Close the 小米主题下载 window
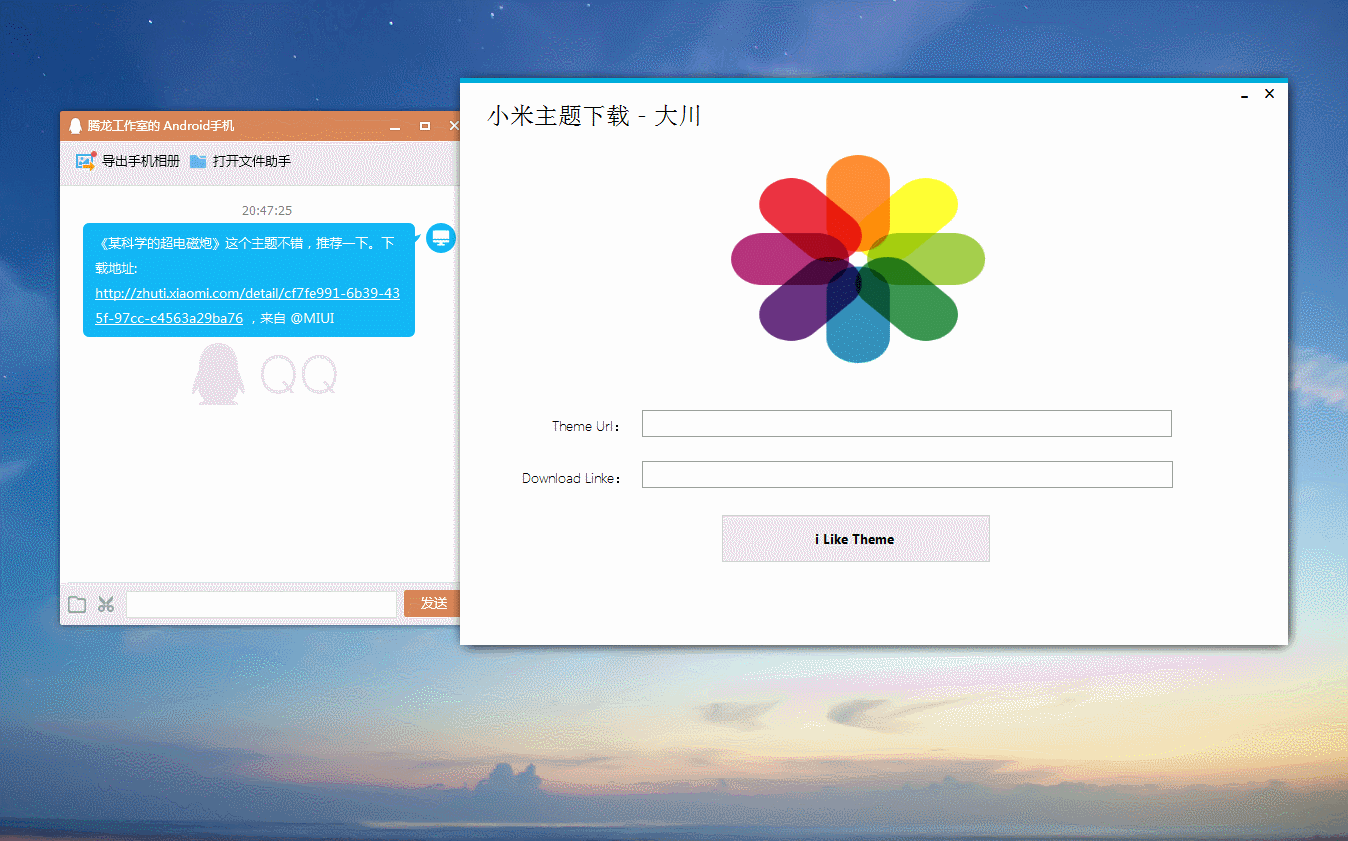Image resolution: width=1348 pixels, height=841 pixels. 1269,94
